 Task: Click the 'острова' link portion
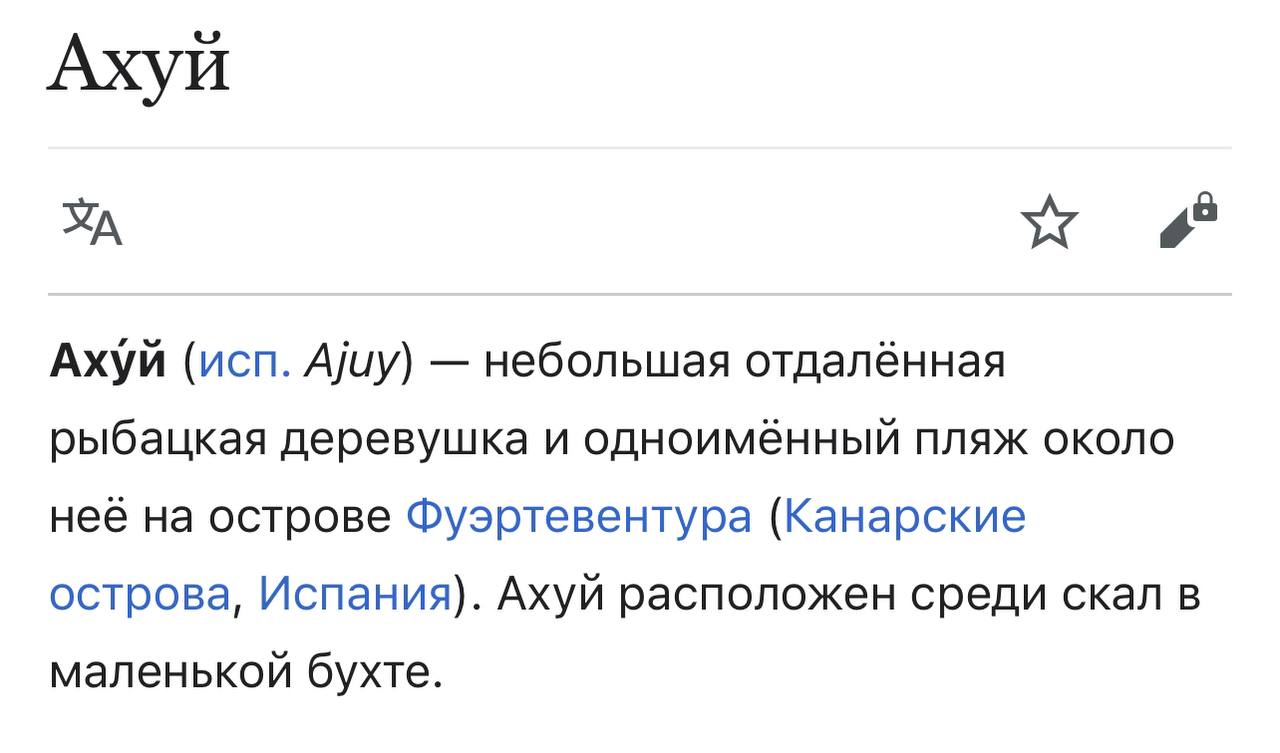point(139,595)
